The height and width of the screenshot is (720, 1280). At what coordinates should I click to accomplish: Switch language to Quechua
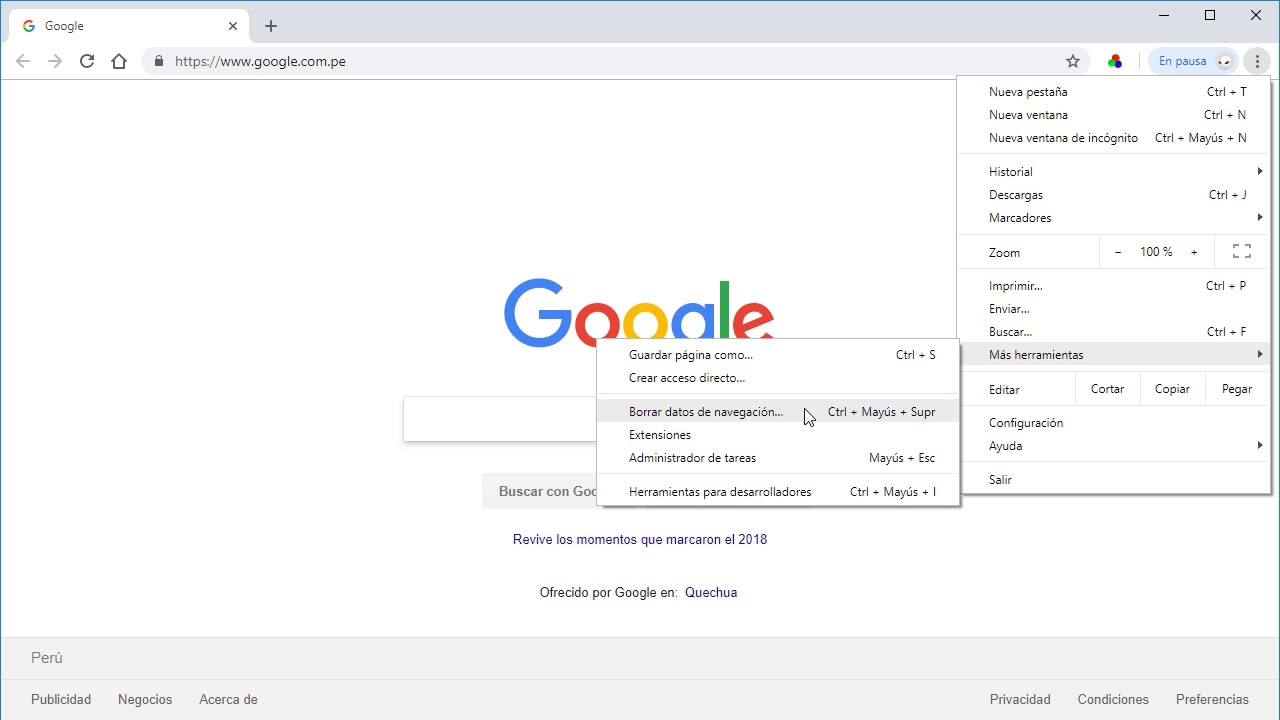[x=711, y=592]
